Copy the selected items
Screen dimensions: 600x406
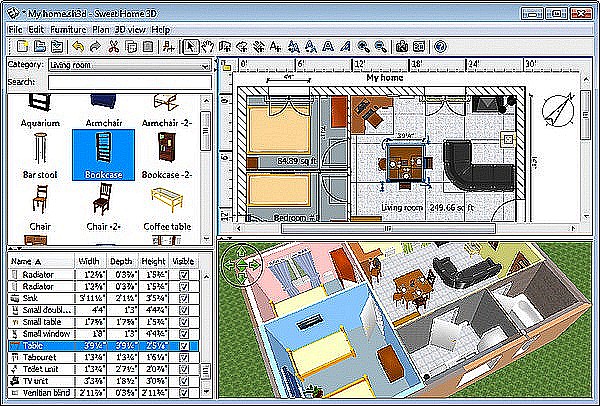pyautogui.click(x=131, y=47)
